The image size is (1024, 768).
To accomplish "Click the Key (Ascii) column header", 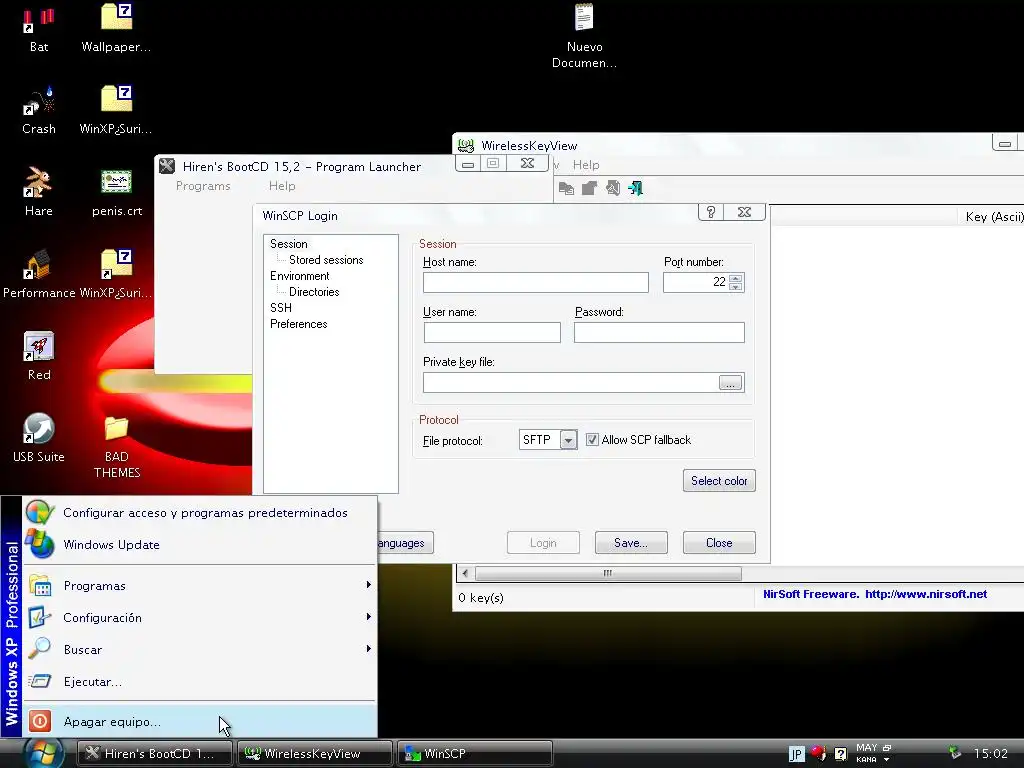I will (x=993, y=217).
